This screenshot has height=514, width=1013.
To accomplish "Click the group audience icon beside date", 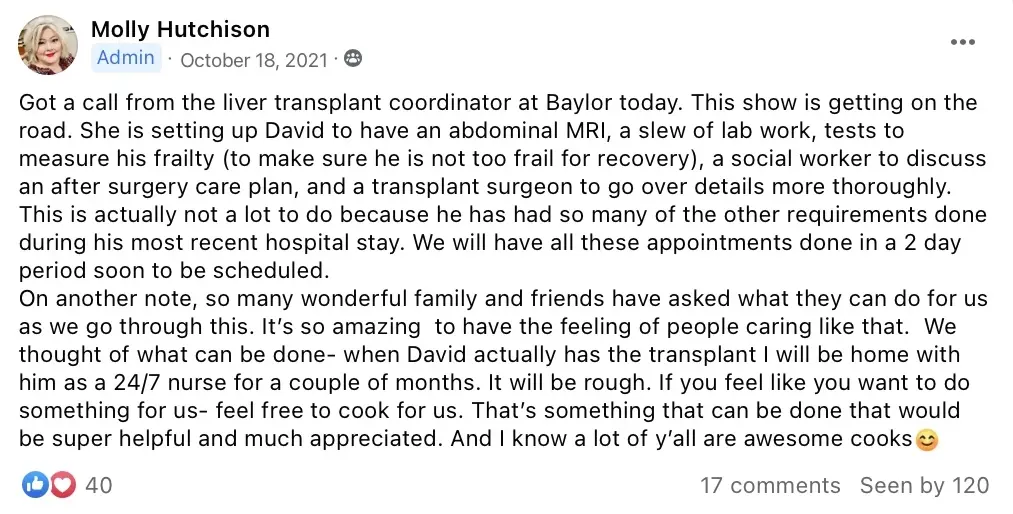I will (x=353, y=59).
